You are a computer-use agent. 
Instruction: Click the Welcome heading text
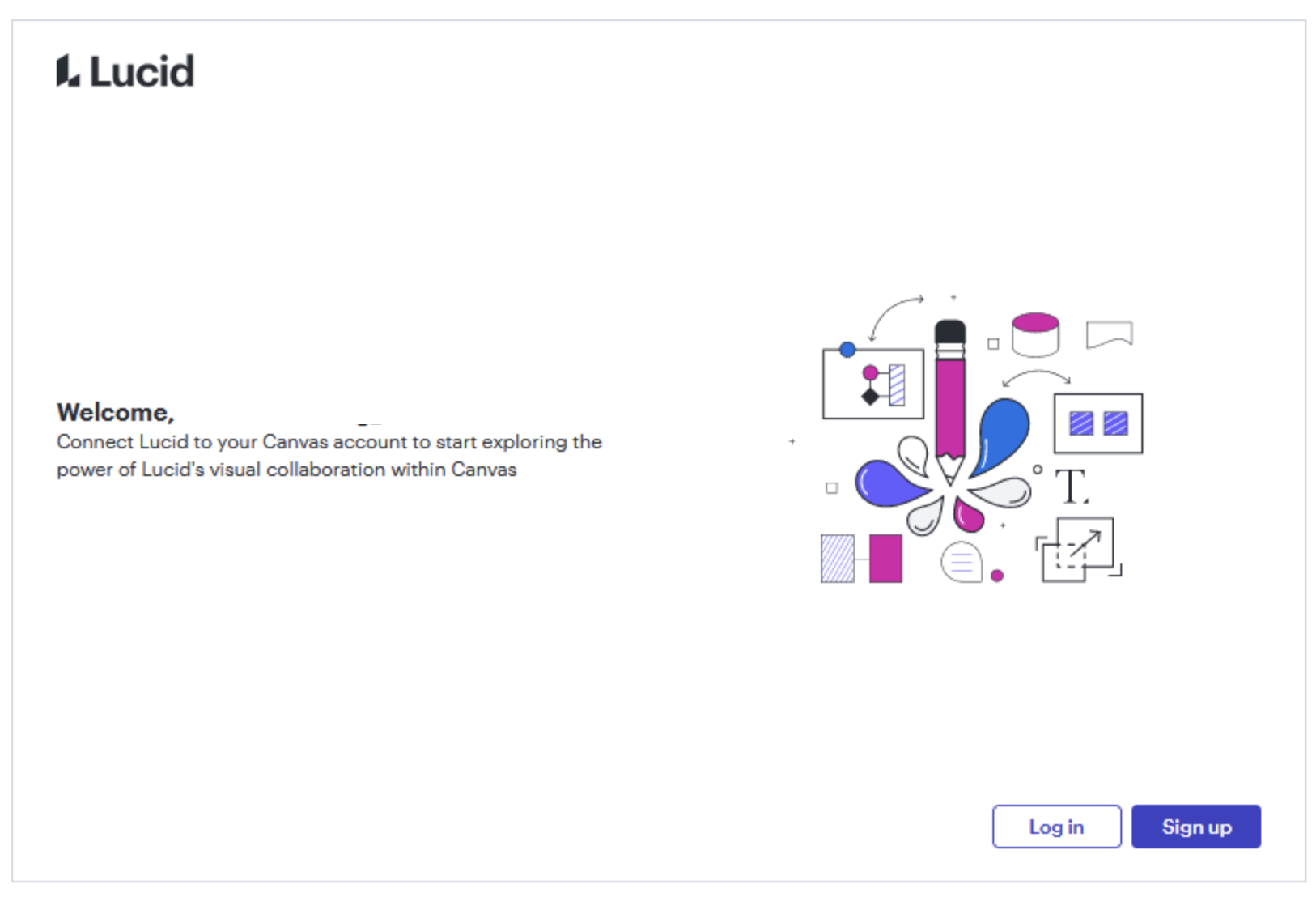(116, 412)
